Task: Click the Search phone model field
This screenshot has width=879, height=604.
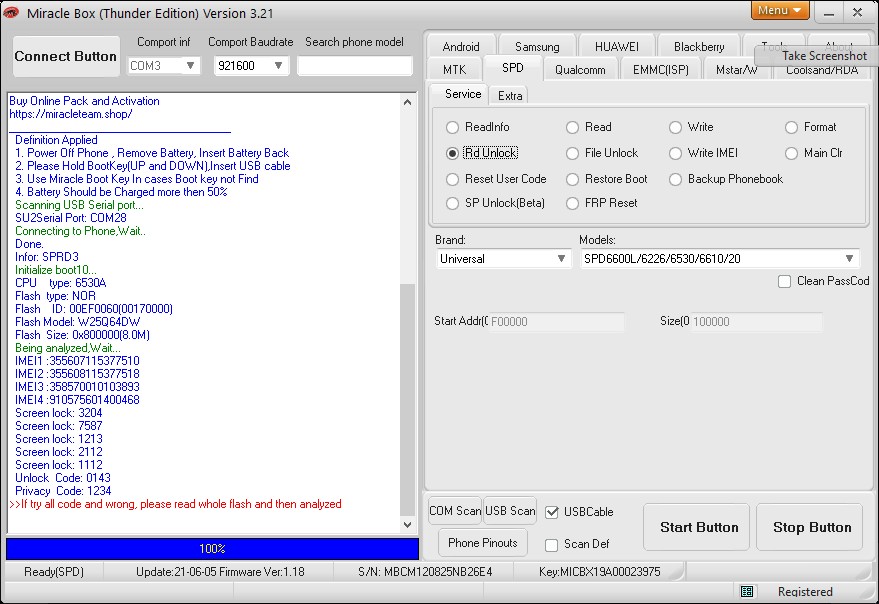Action: (x=355, y=66)
